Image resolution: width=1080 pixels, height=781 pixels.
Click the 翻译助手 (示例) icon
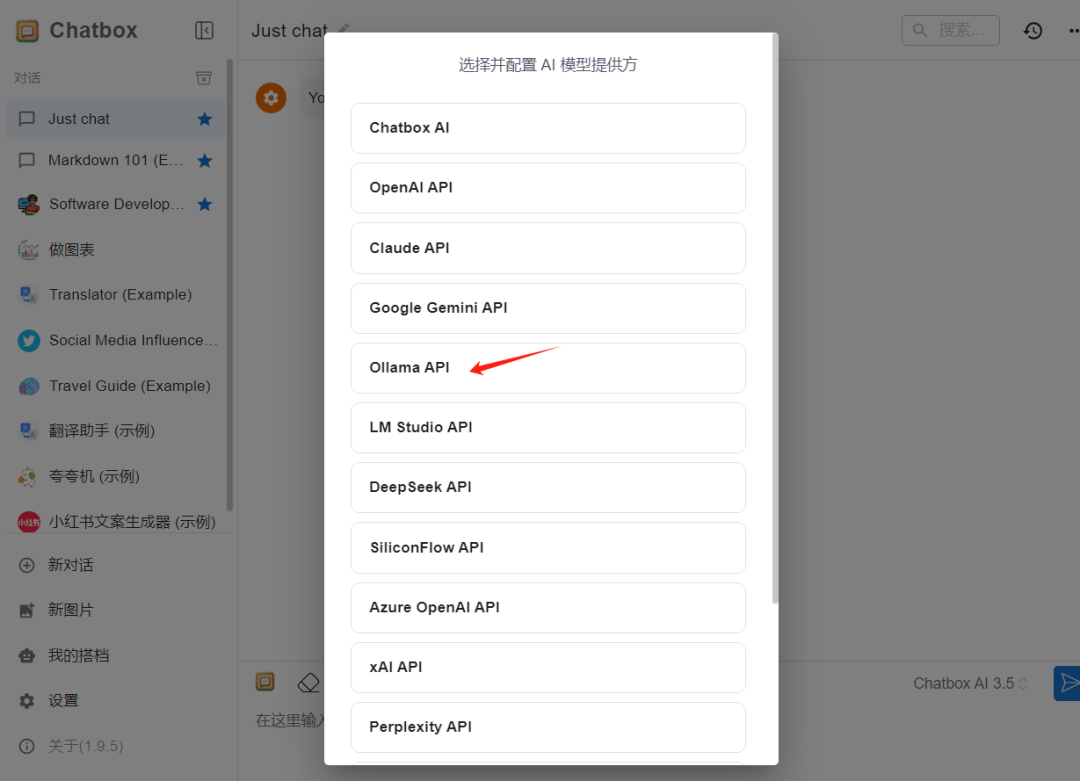pyautogui.click(x=28, y=431)
